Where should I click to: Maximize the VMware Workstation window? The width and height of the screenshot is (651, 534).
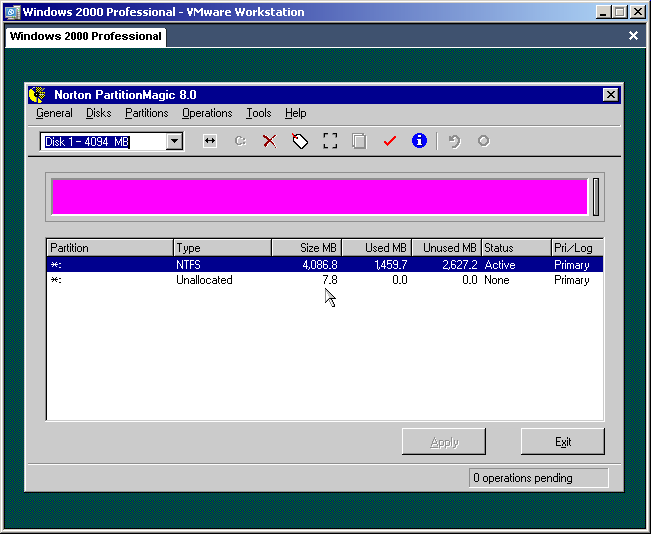620,12
